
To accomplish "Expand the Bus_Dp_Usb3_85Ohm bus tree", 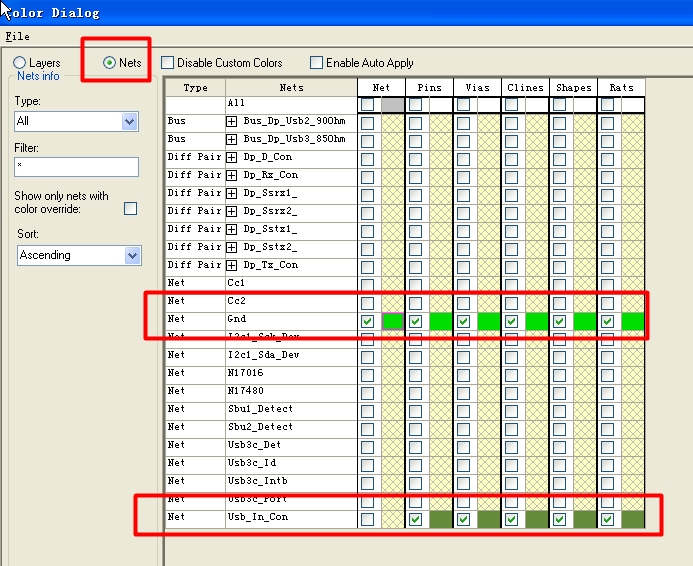I will pyautogui.click(x=232, y=139).
